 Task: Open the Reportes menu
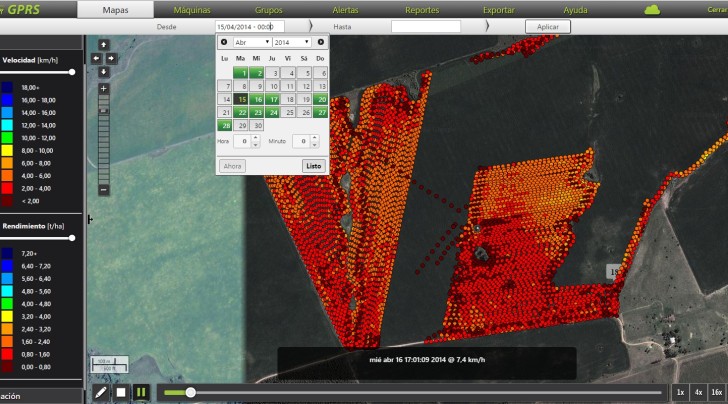click(422, 10)
